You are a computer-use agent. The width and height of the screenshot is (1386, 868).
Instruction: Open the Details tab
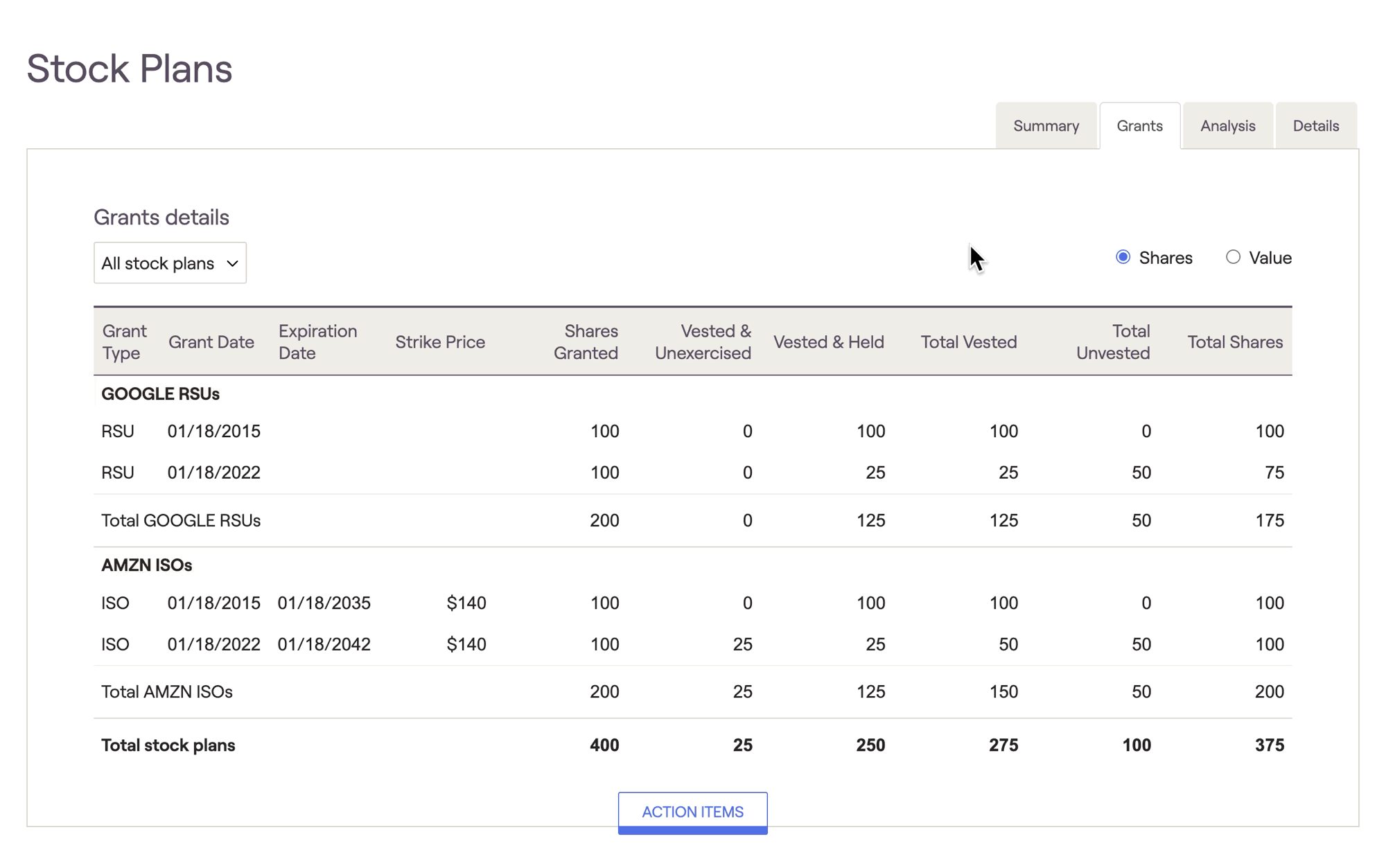pyautogui.click(x=1315, y=126)
